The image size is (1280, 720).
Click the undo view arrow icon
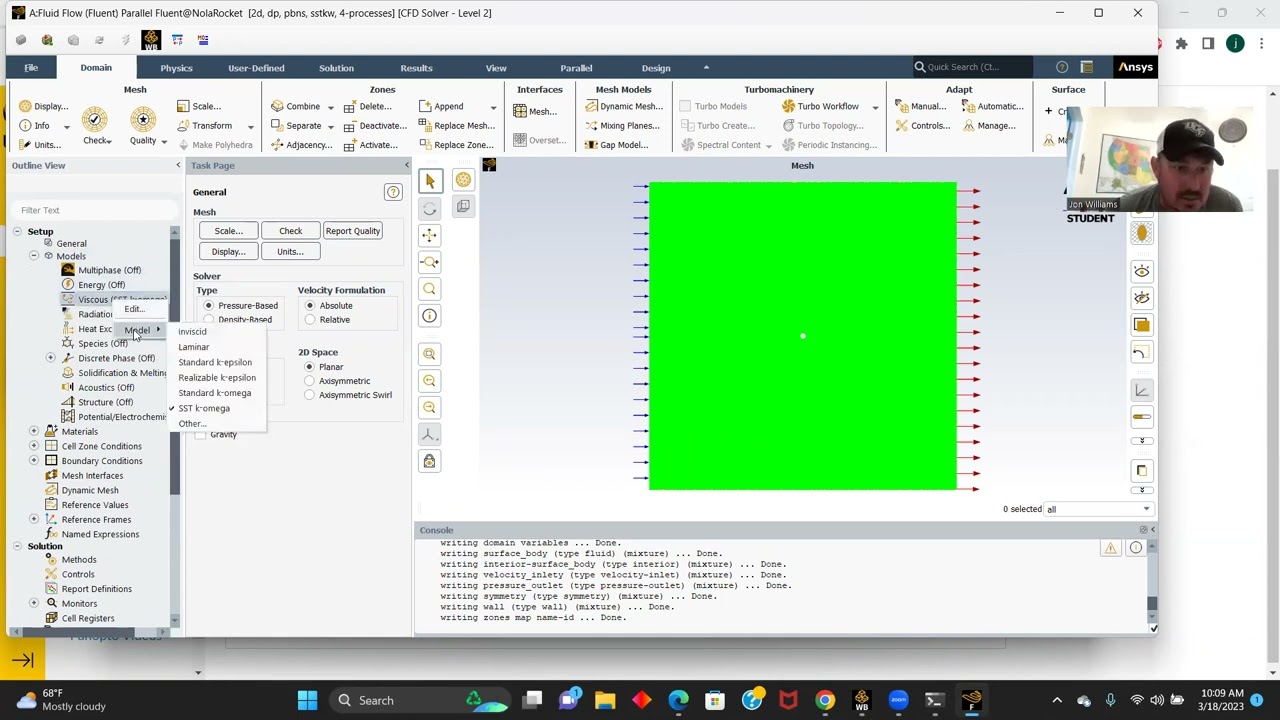pyautogui.click(x=1142, y=352)
